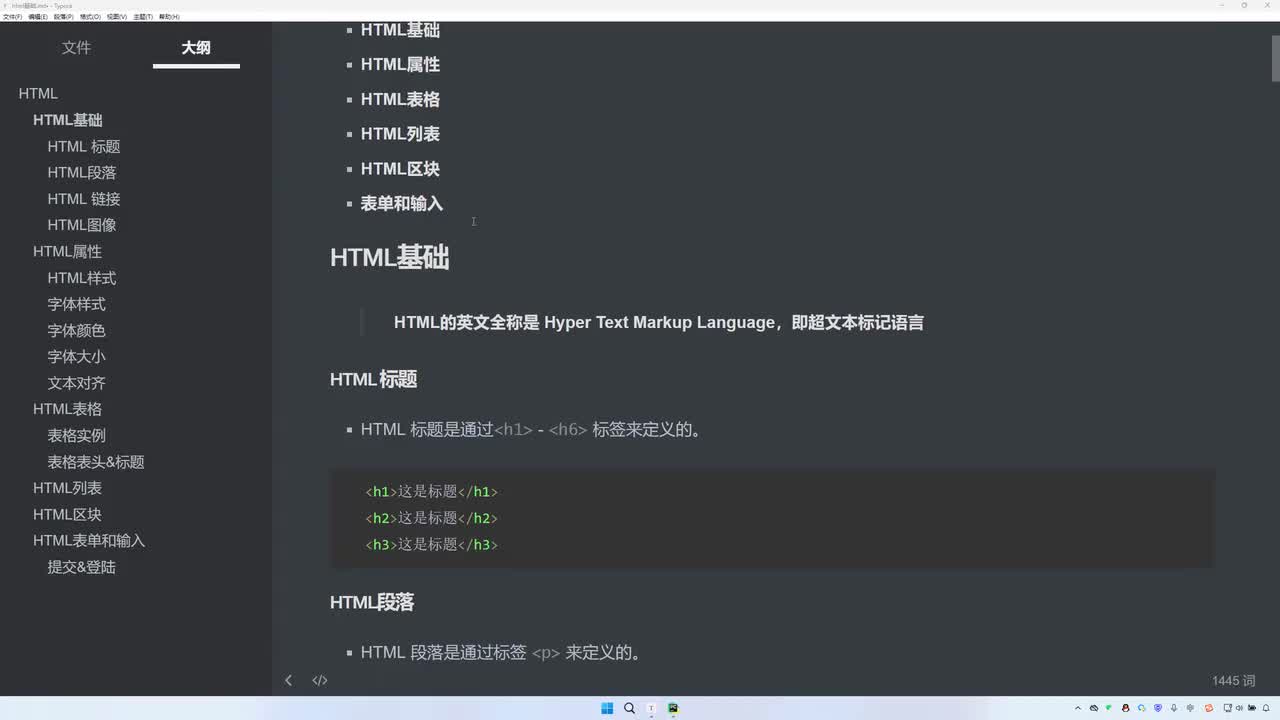Image resolution: width=1280 pixels, height=720 pixels.
Task: Go to 文本对齐 in the outline
Action: coord(76,383)
